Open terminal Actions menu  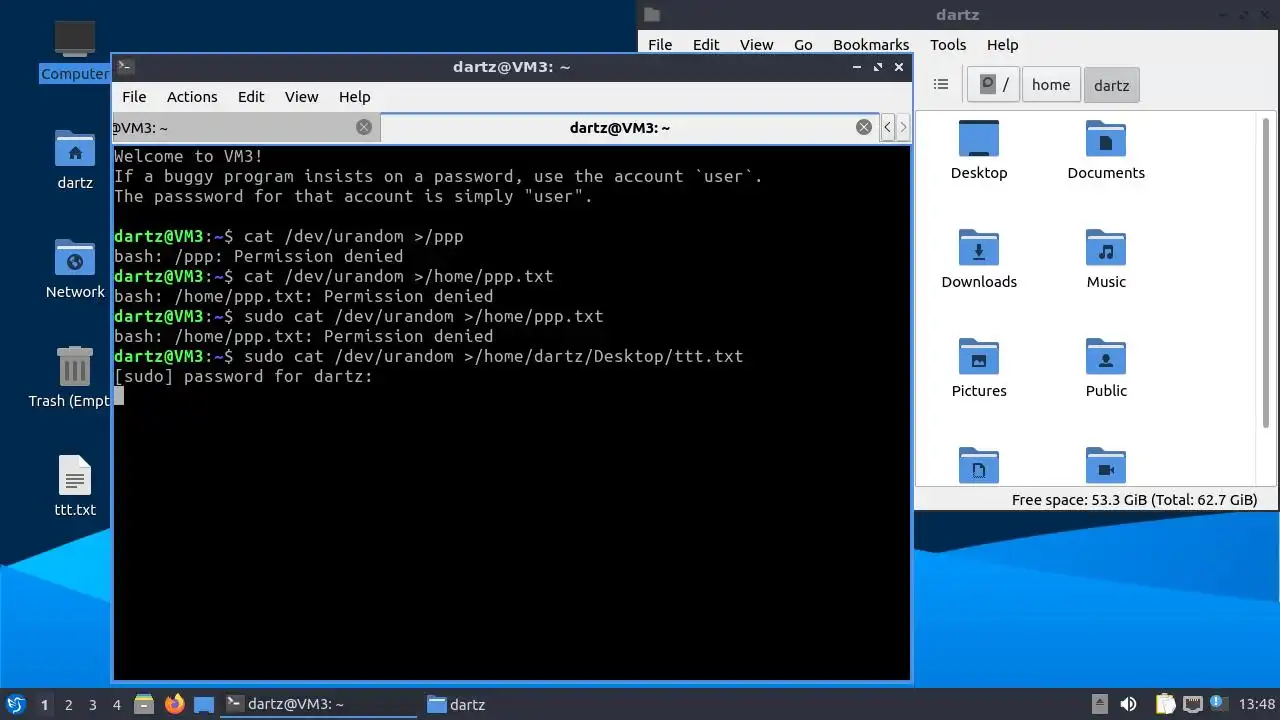coord(192,97)
